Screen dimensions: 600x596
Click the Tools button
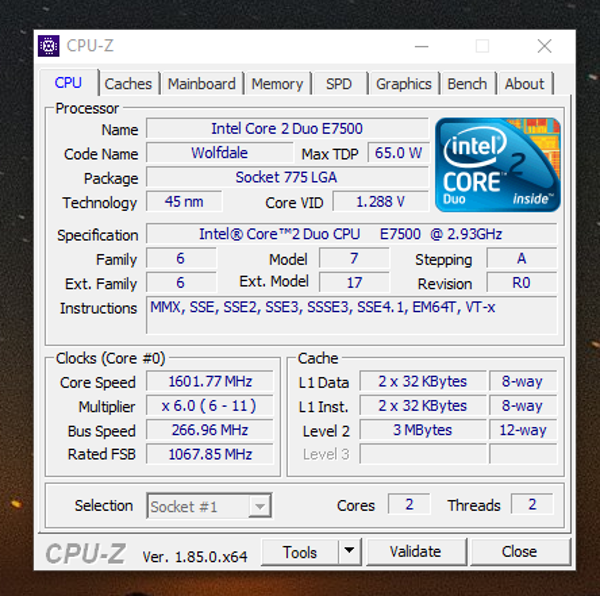(x=300, y=552)
